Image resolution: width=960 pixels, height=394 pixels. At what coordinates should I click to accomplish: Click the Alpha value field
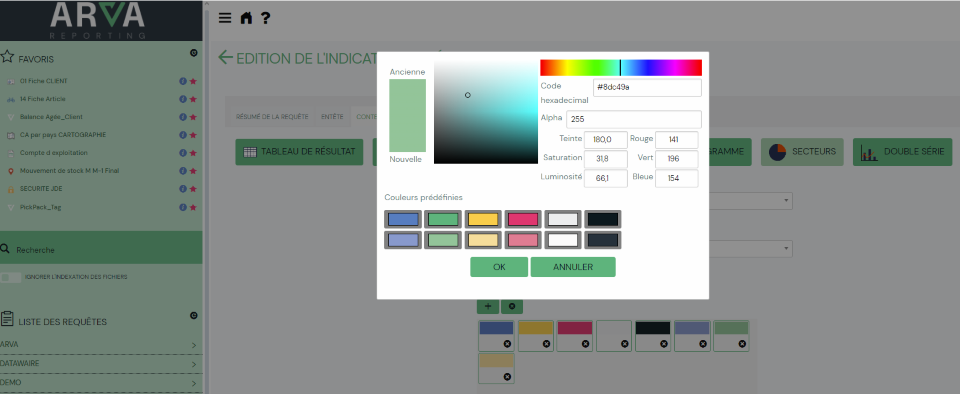click(x=634, y=119)
